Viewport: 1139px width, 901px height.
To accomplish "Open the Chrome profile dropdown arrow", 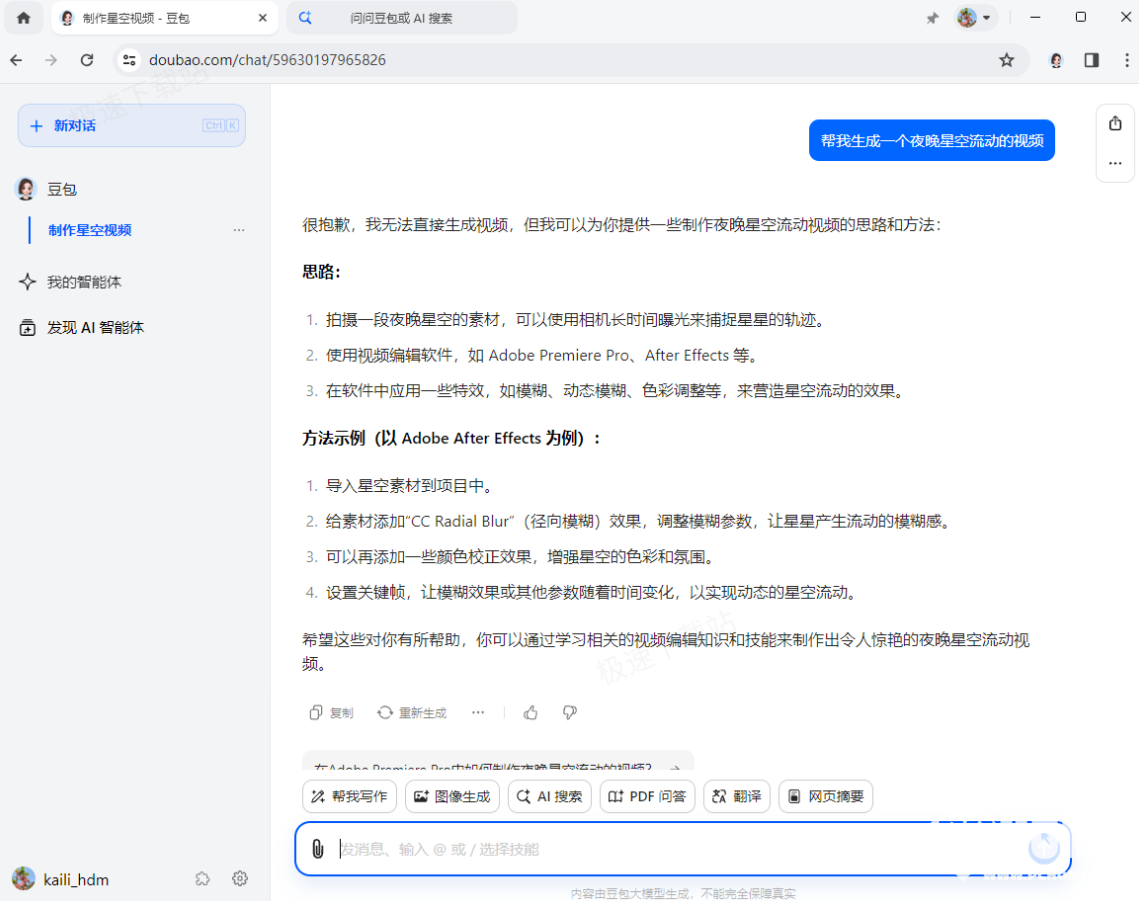I will (x=987, y=18).
